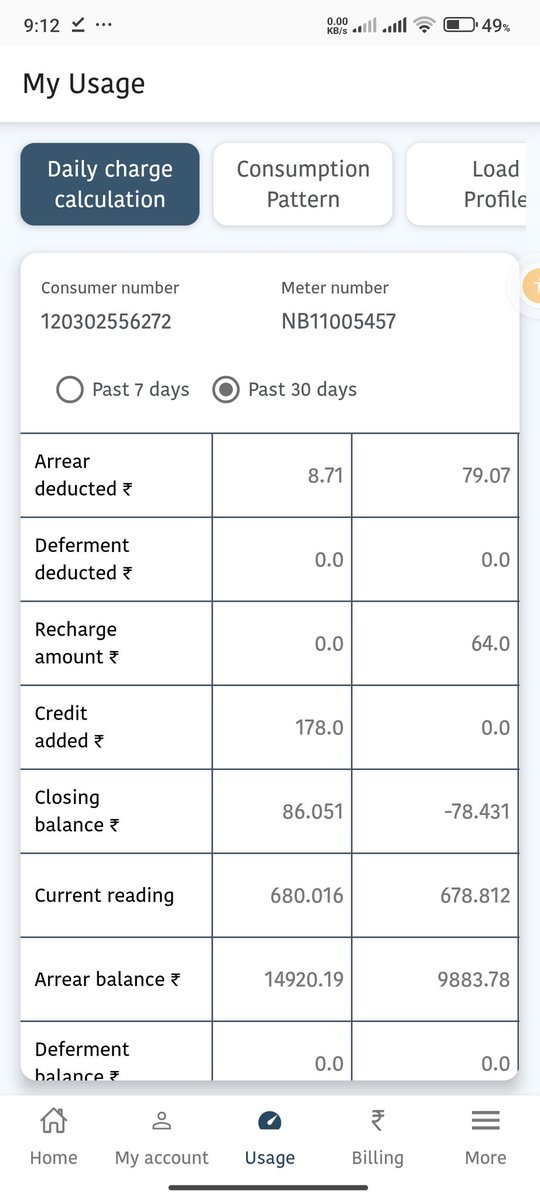Tap the Recharge amount value 64.0
Viewport: 540px width, 1200px height.
click(x=491, y=643)
